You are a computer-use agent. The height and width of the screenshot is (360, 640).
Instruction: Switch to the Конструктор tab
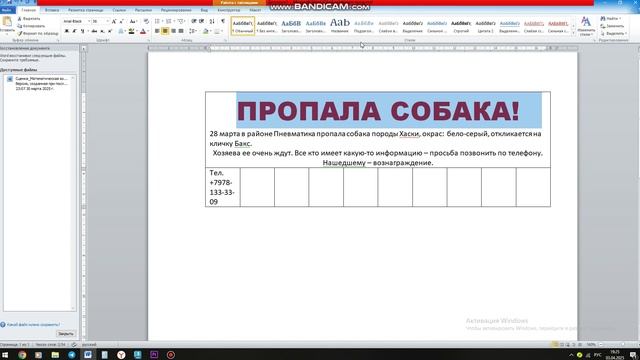click(229, 10)
